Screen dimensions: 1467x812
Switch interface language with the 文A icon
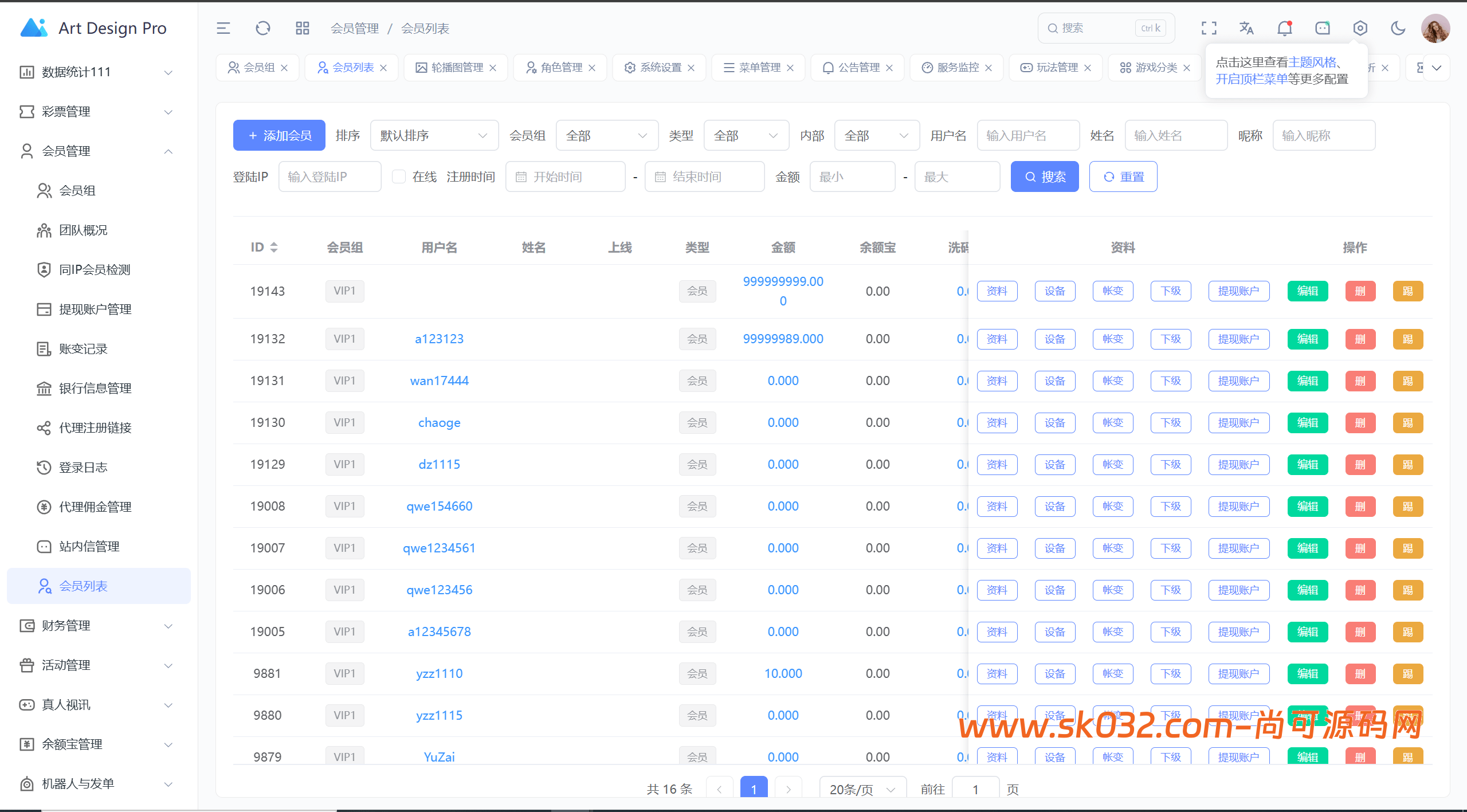(1247, 28)
